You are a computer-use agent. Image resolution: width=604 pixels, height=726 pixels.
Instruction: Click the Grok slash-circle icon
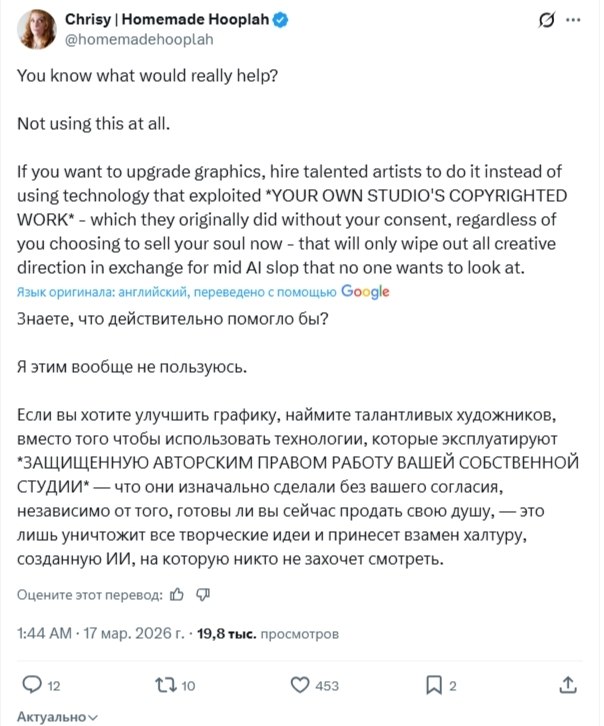pyautogui.click(x=547, y=20)
